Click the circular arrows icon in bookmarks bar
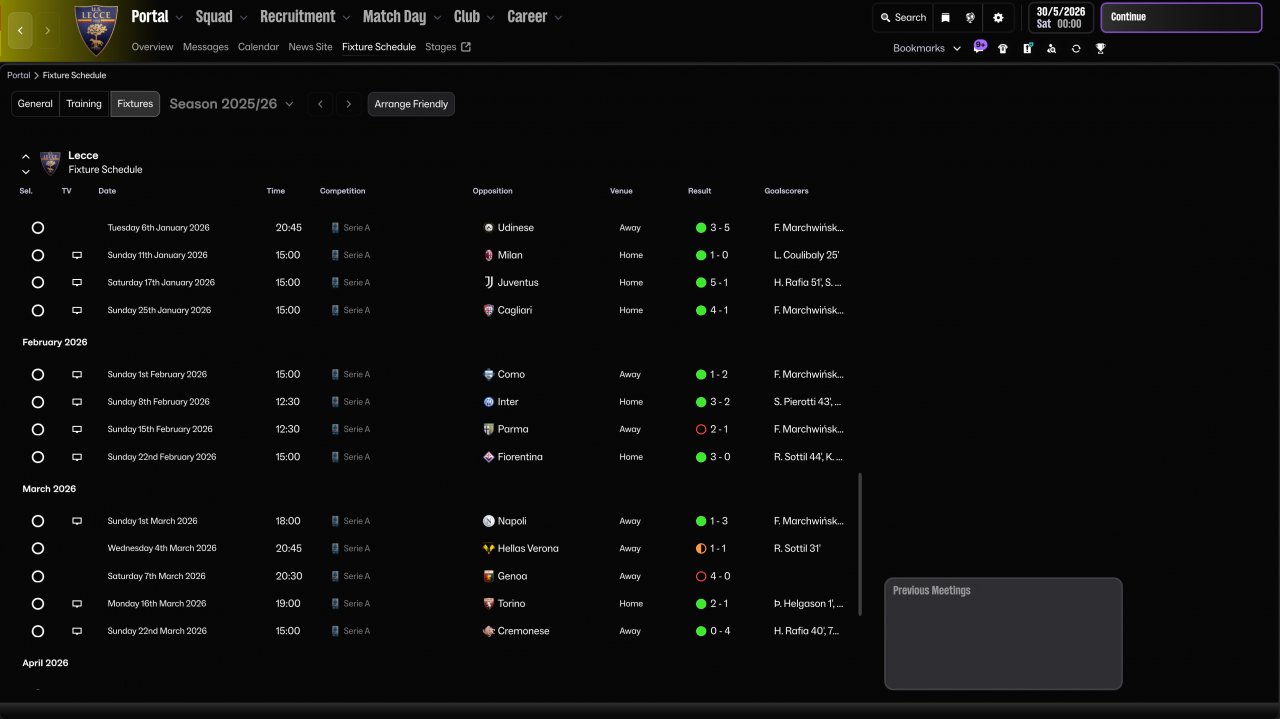 point(1076,48)
